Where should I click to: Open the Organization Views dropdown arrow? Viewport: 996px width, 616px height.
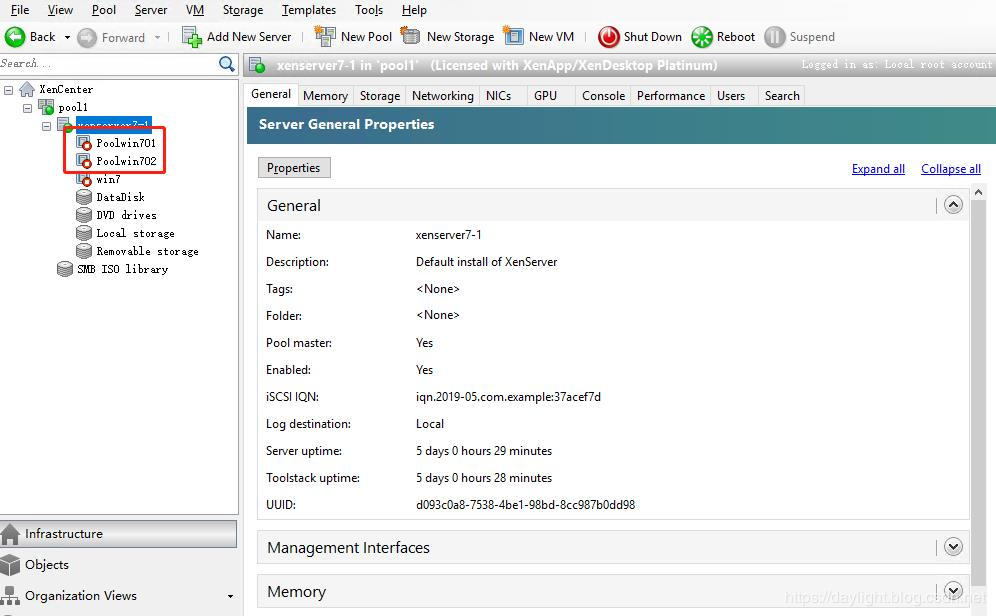click(x=231, y=596)
